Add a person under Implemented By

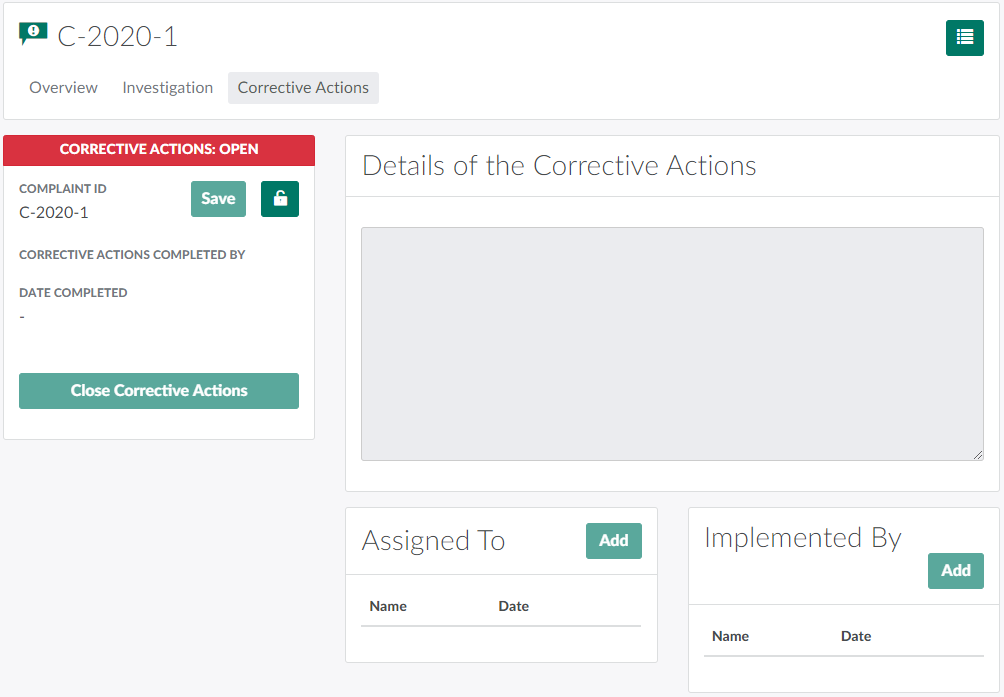point(955,571)
